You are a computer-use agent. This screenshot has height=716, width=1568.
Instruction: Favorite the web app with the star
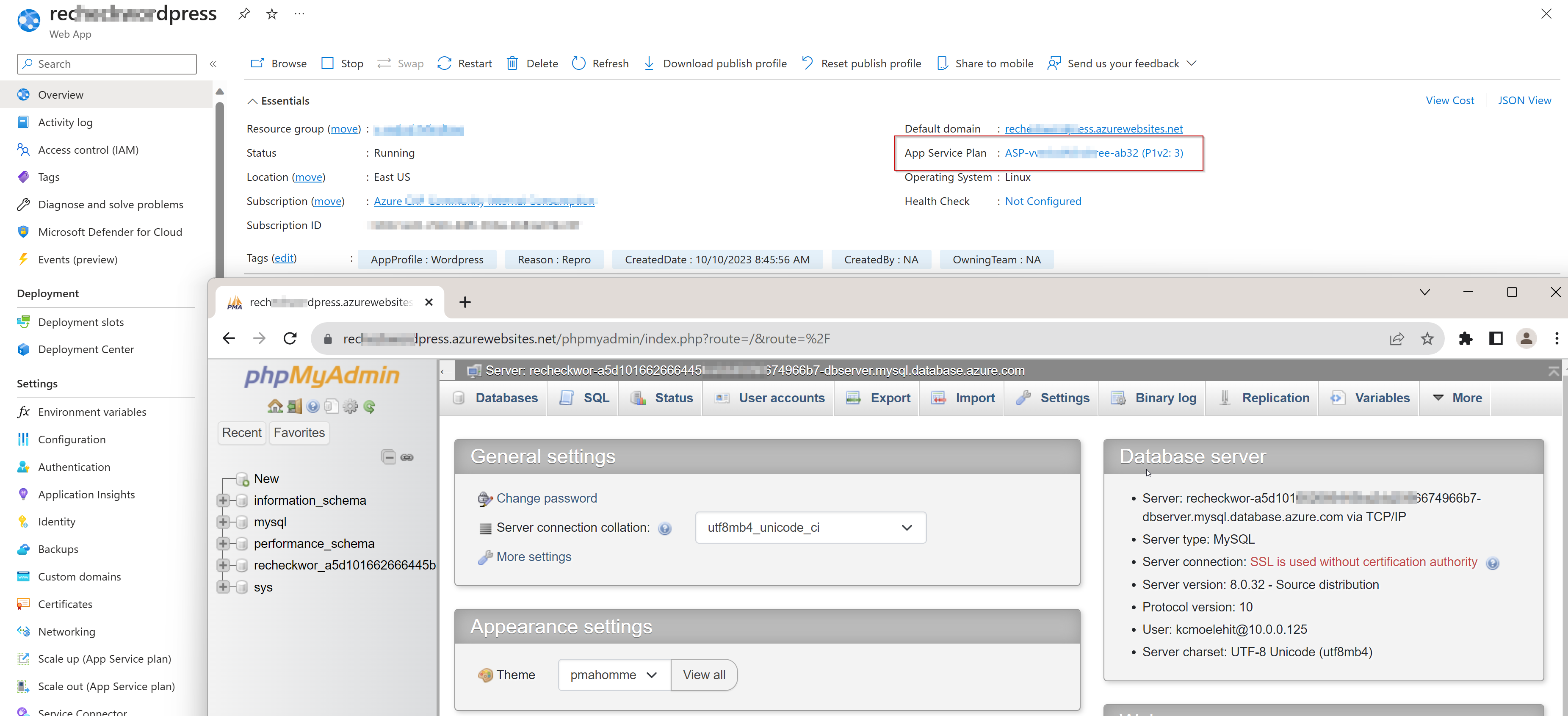tap(272, 14)
